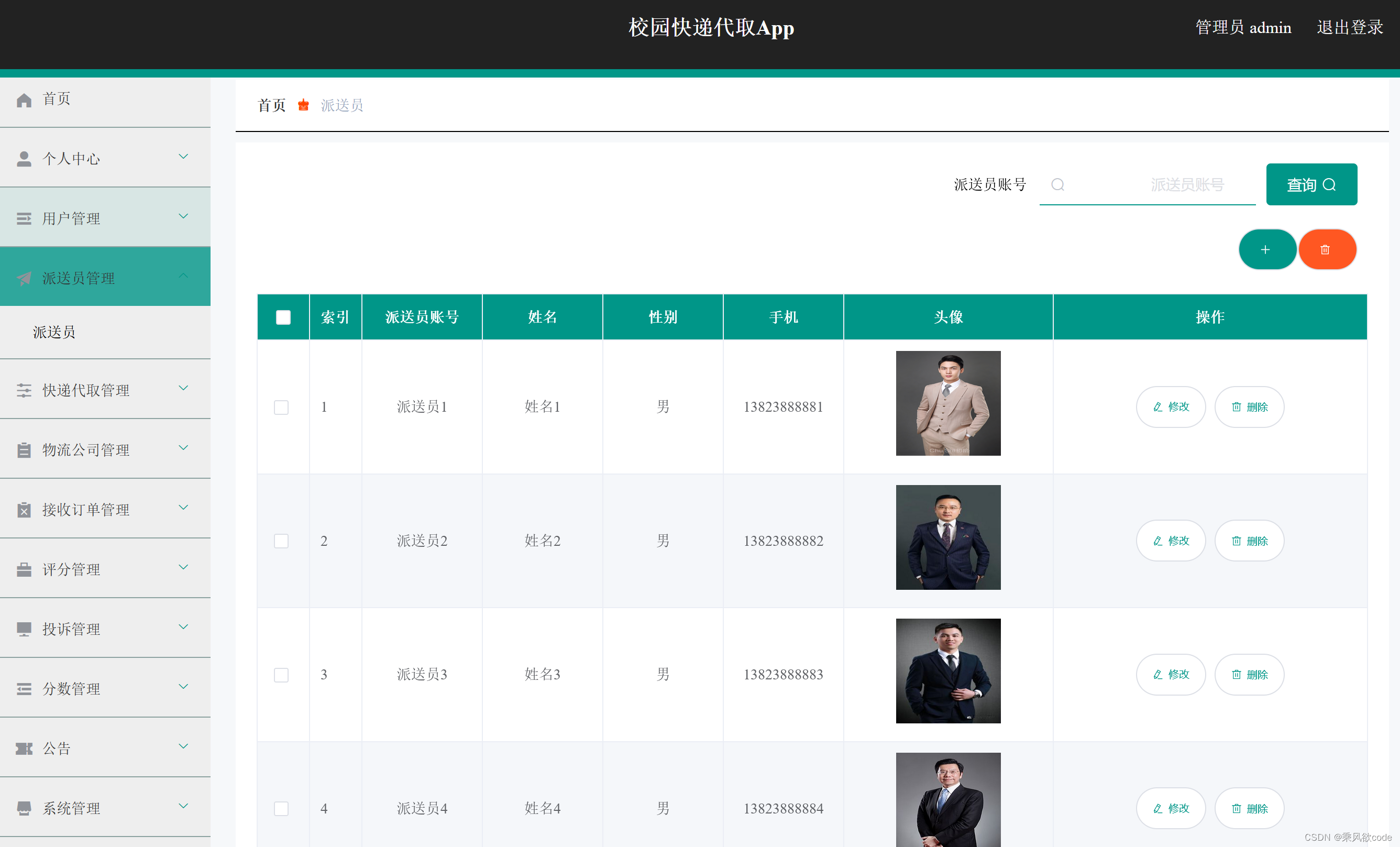This screenshot has width=1400, height=847.
Task: Check the checkbox for row 派送员3
Action: point(281,674)
